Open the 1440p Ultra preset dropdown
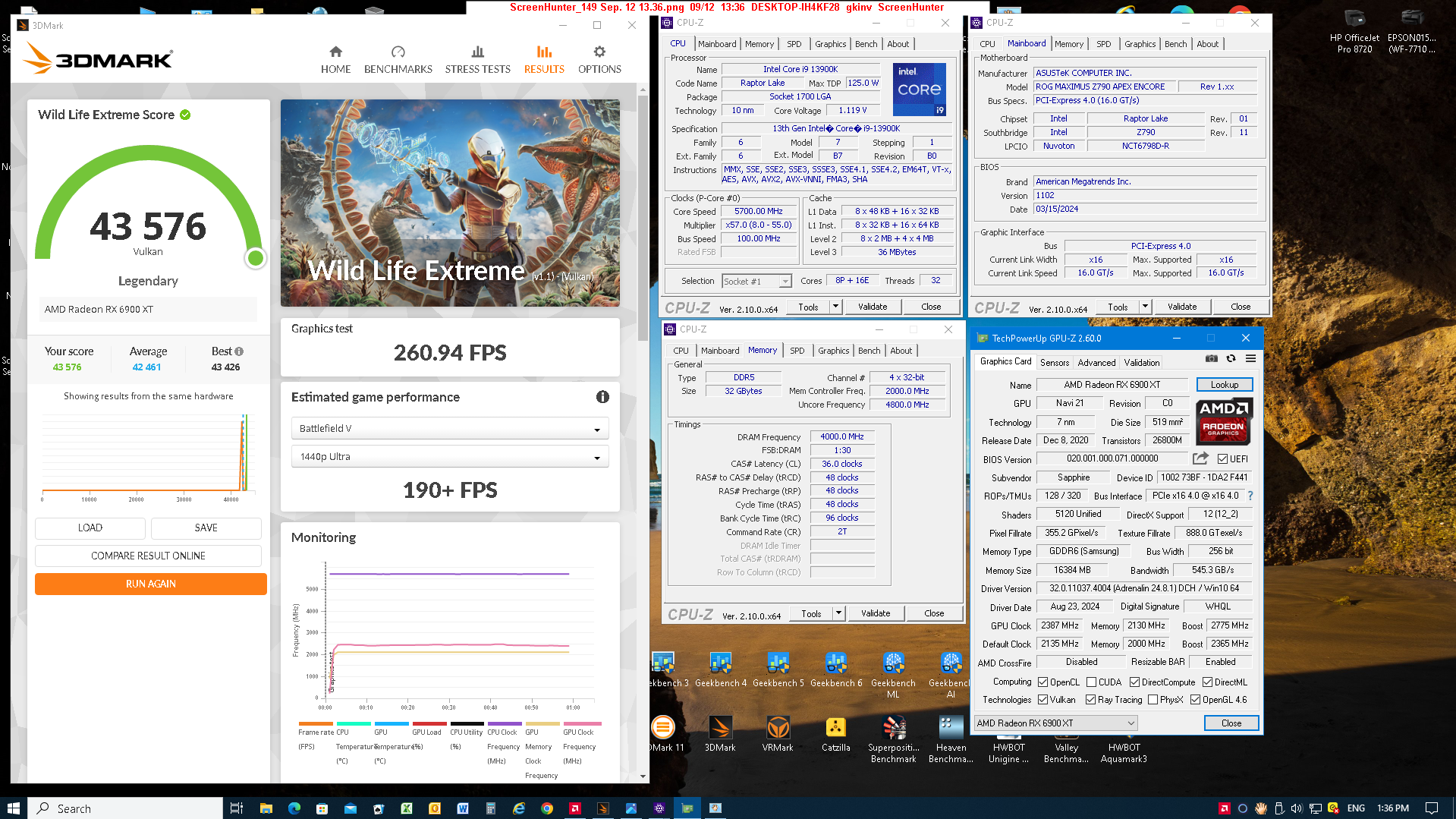The width and height of the screenshot is (1456, 819). (450, 457)
